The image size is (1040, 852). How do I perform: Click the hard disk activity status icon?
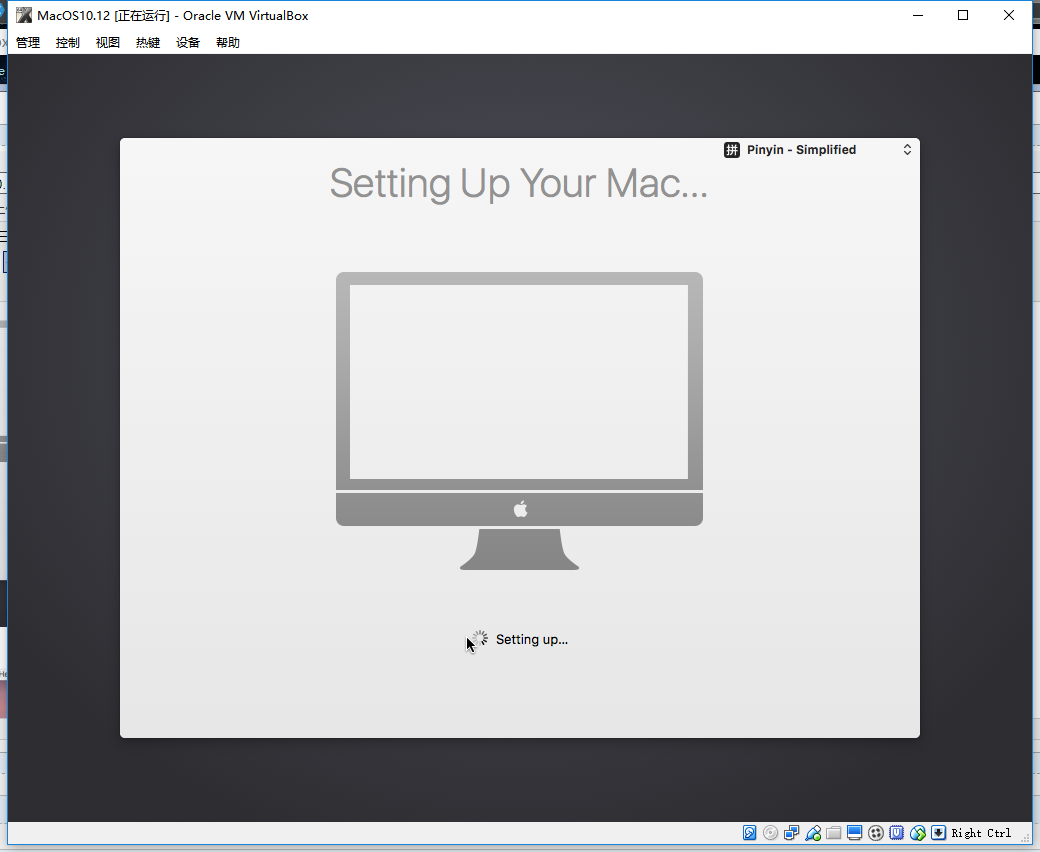pyautogui.click(x=749, y=833)
